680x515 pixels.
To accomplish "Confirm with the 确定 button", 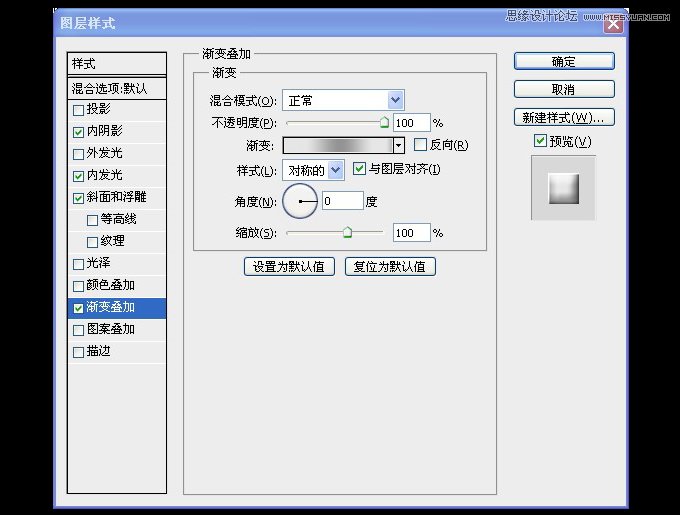I will coord(564,62).
